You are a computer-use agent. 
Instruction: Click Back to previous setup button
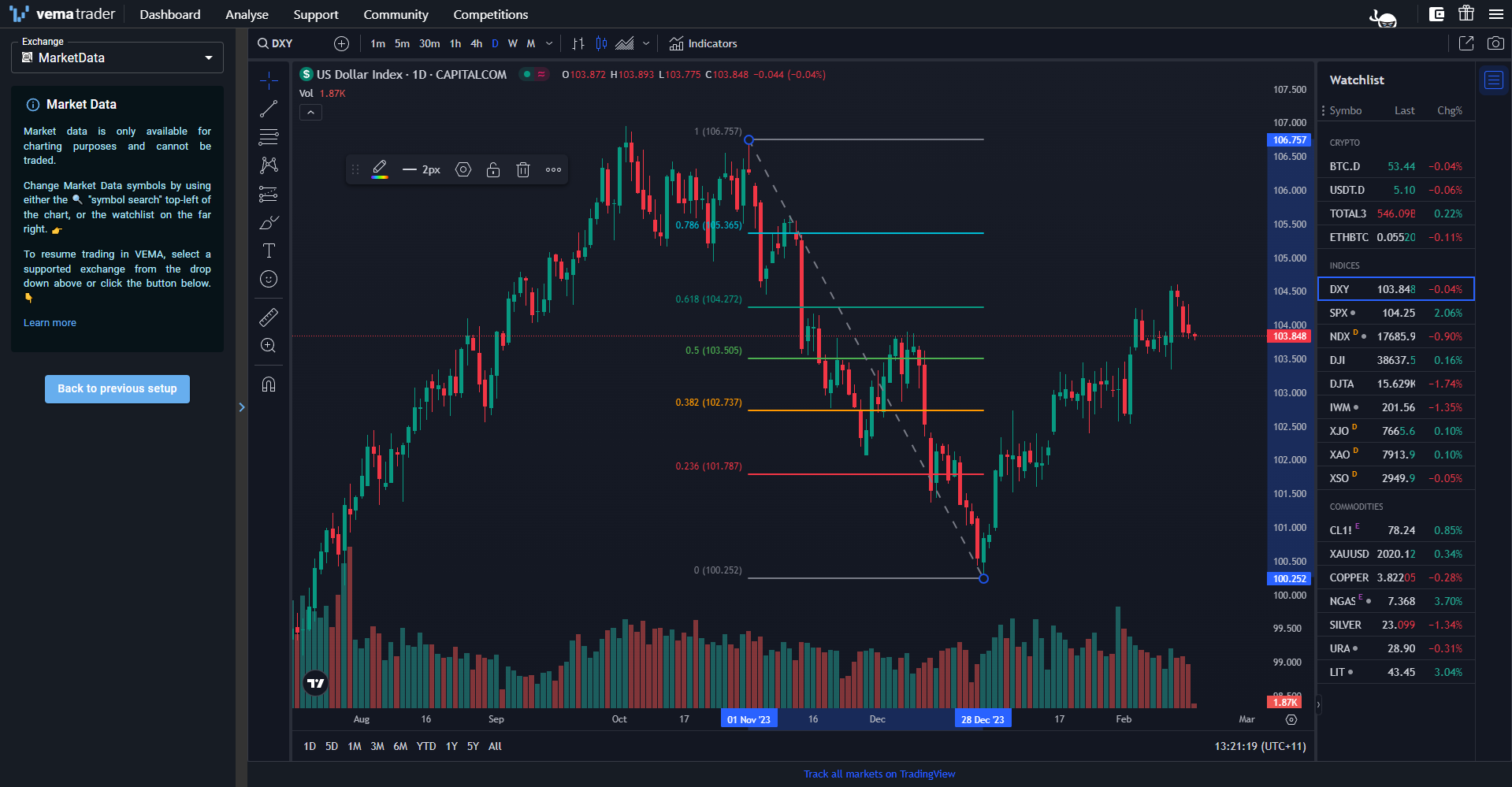click(117, 389)
